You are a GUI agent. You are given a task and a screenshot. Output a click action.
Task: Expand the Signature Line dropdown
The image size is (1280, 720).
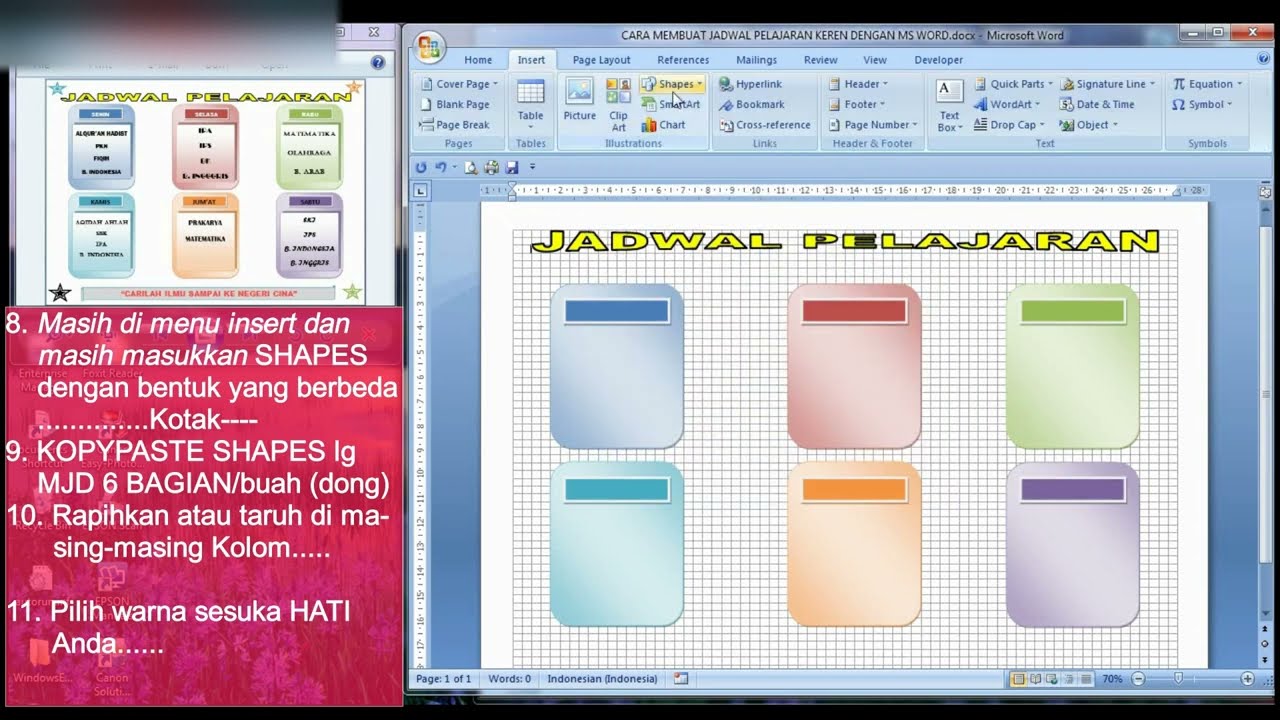1109,84
